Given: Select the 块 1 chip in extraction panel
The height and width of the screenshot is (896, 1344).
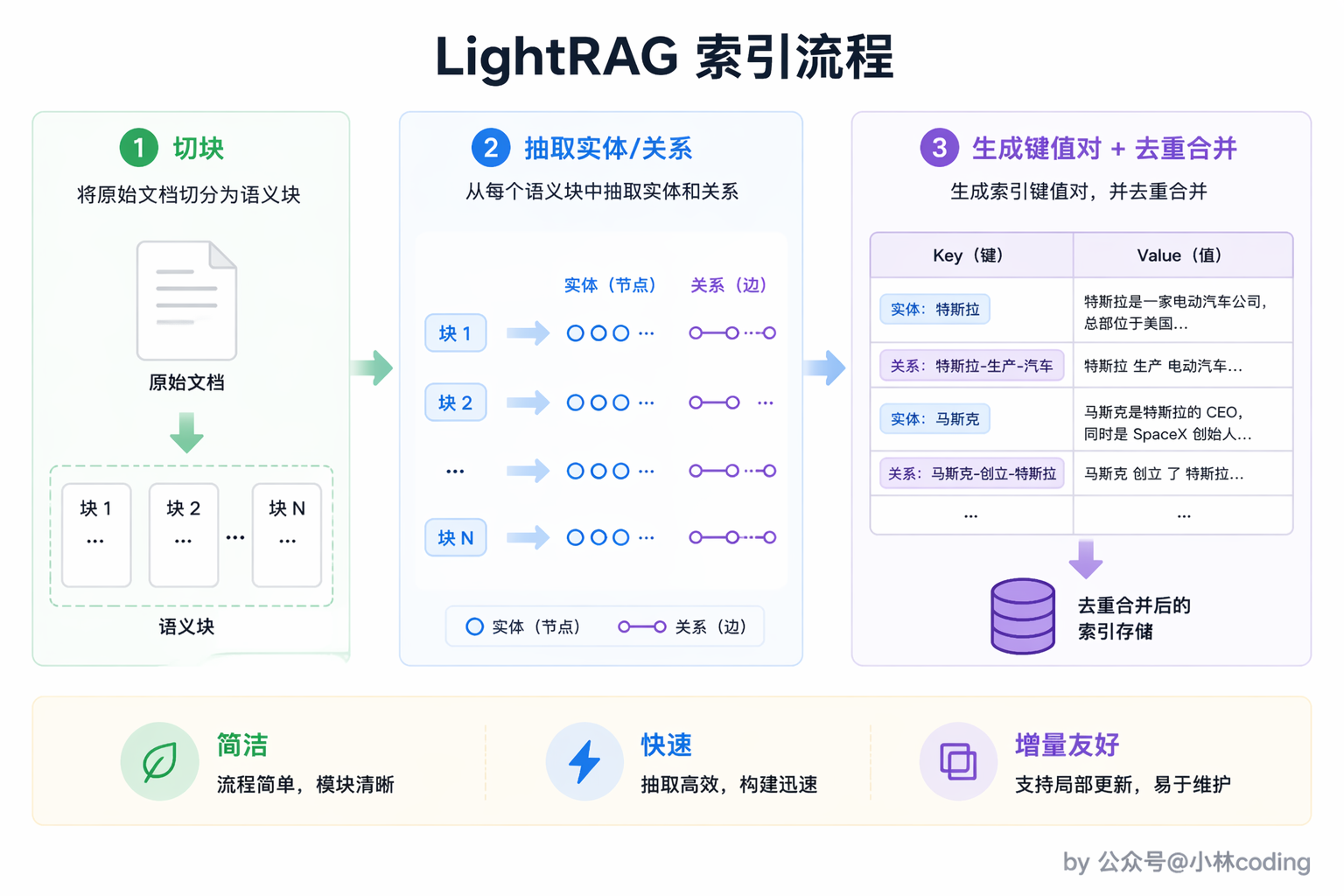Looking at the screenshot, I should 456,332.
